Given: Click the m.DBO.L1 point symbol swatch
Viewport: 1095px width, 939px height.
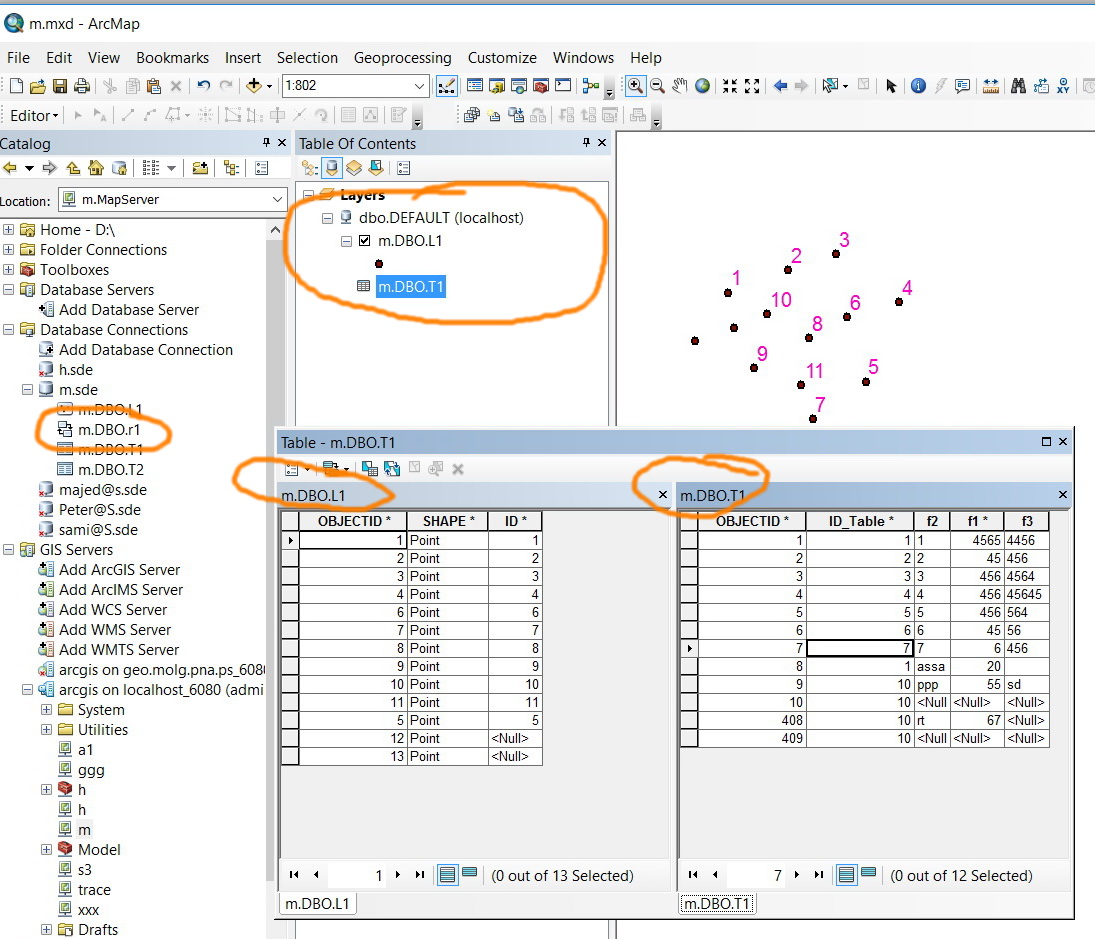Looking at the screenshot, I should [379, 264].
